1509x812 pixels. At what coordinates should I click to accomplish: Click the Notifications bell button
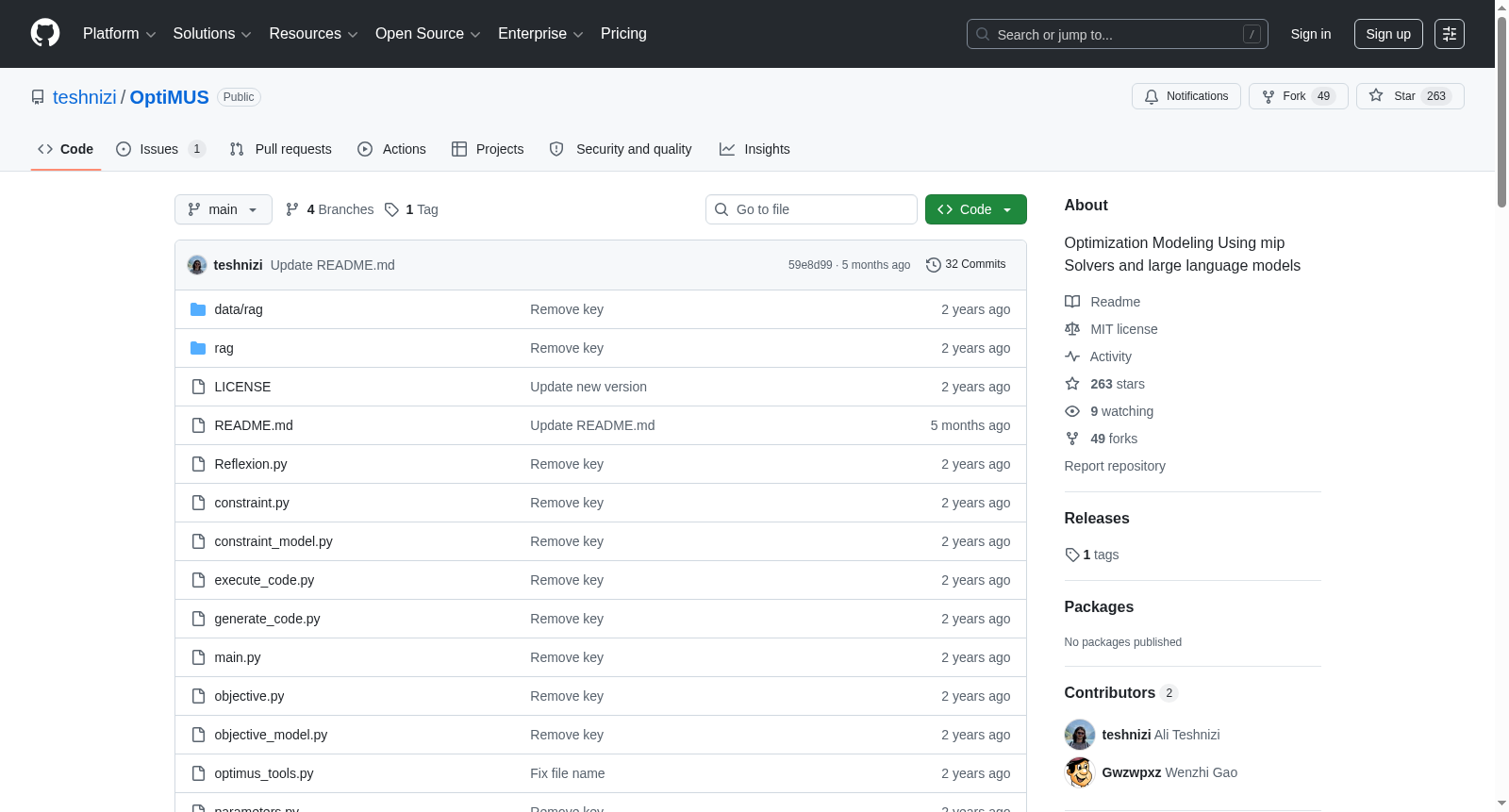tap(1186, 96)
